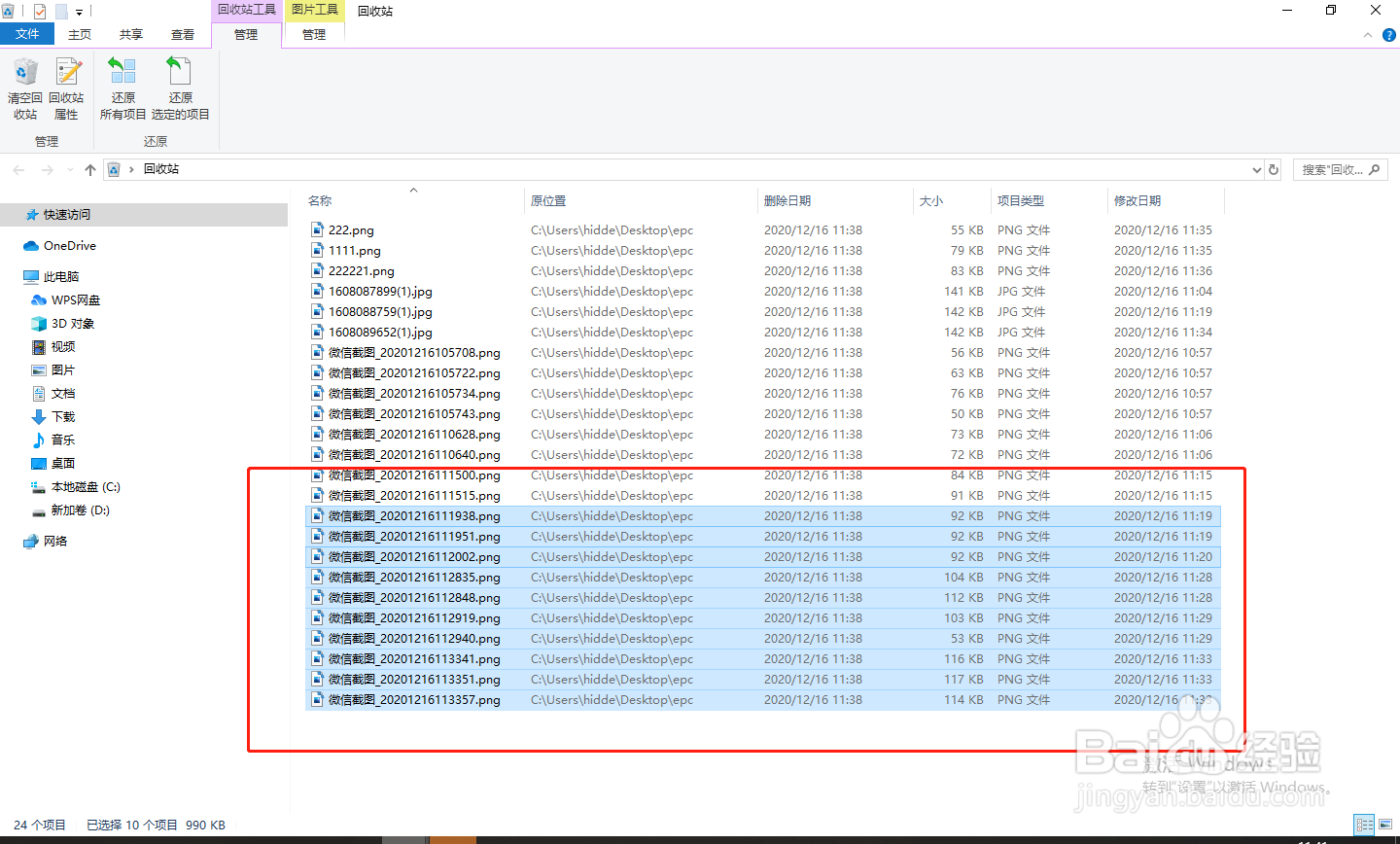
Task: Empty the Recycle Bin (清空回收站)
Action: click(x=25, y=88)
